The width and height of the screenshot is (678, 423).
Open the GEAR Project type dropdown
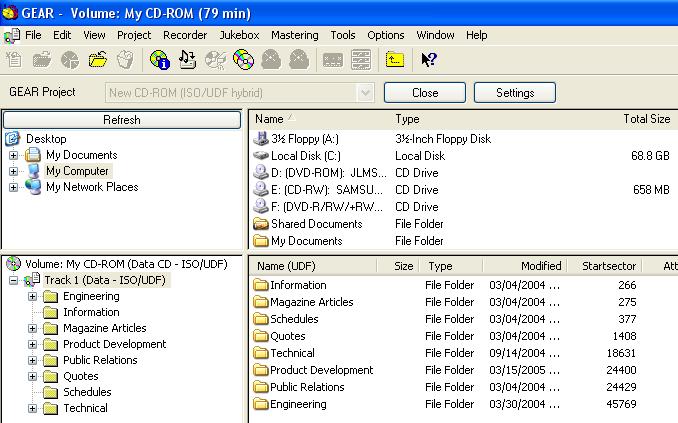point(365,93)
